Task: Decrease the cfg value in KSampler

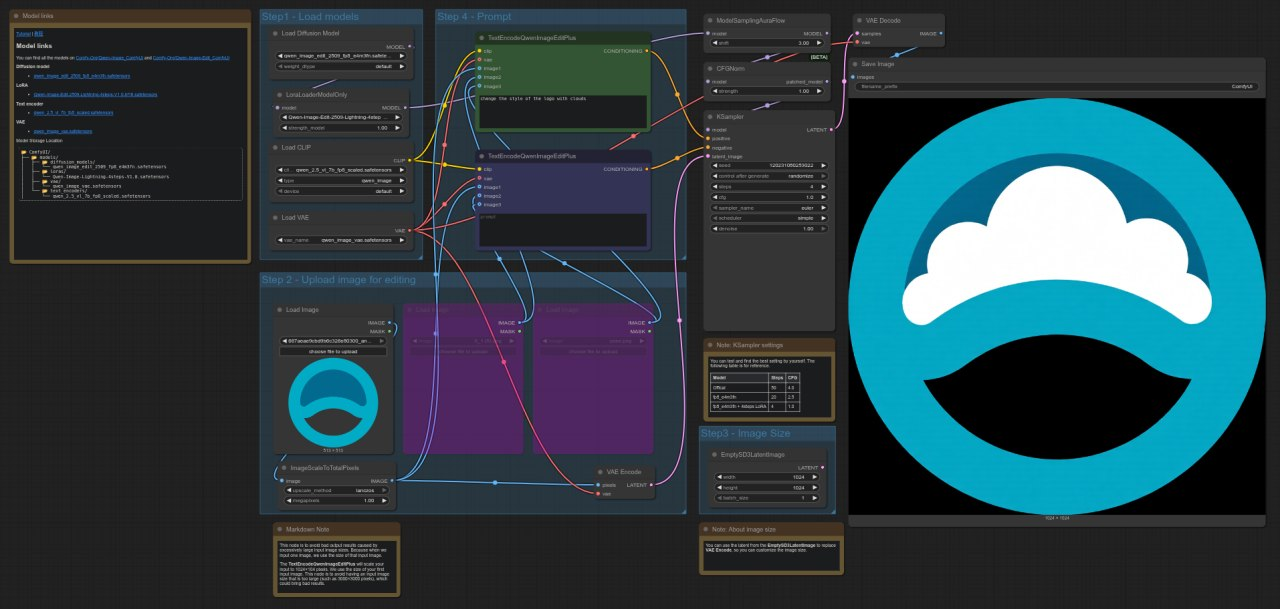Action: point(713,197)
